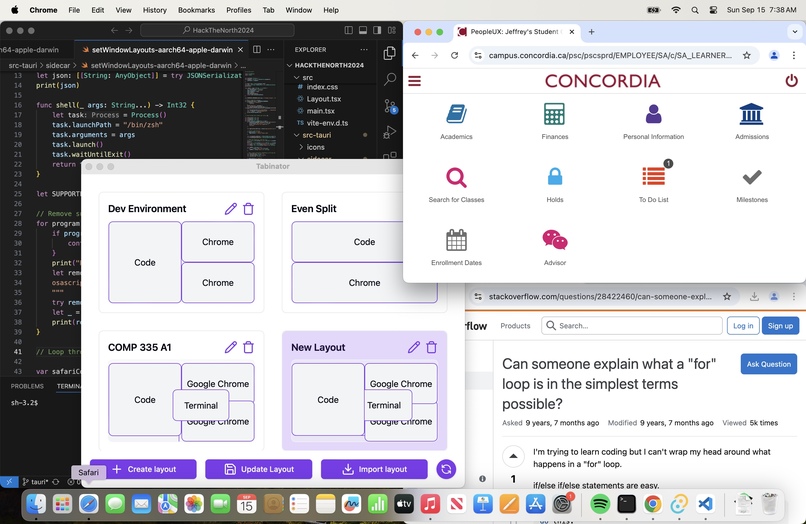The height and width of the screenshot is (524, 806).
Task: Focus the Stack Overflow search field
Action: (x=632, y=326)
